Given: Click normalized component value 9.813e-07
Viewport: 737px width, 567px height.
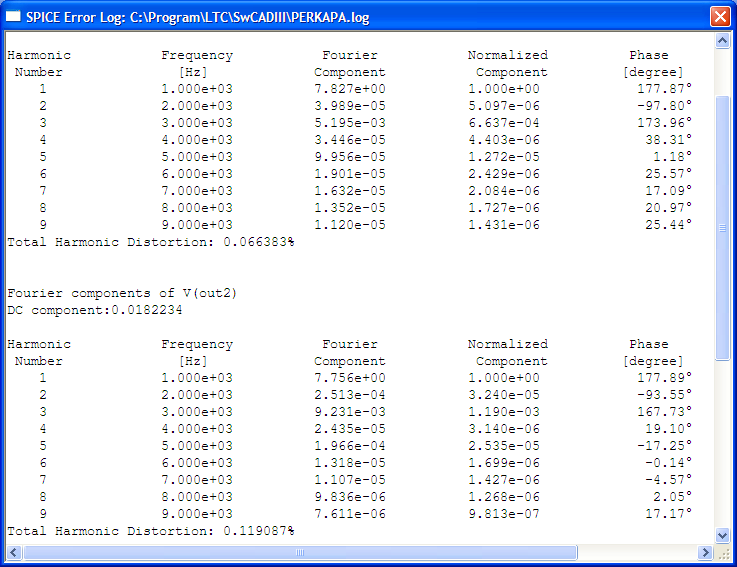Looking at the screenshot, I should pyautogui.click(x=504, y=514).
